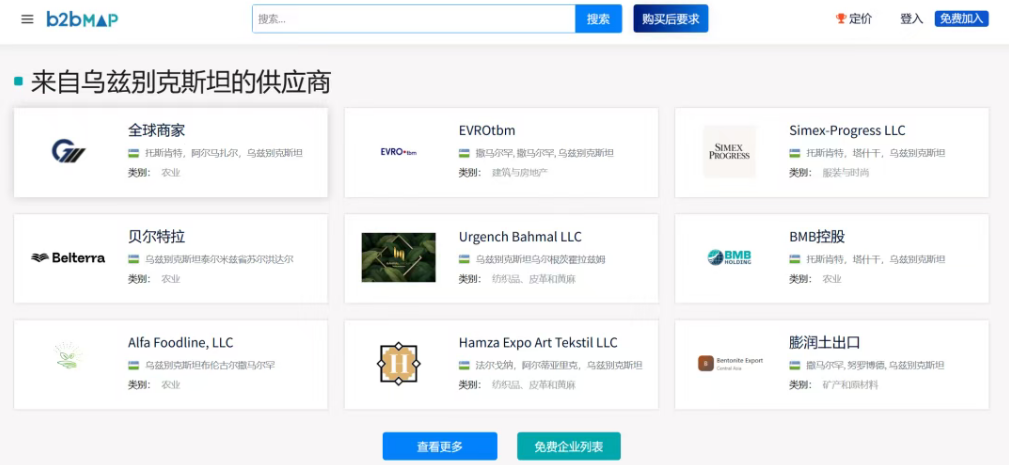Click the 查看更多 button
The height and width of the screenshot is (465, 1009).
click(x=440, y=446)
